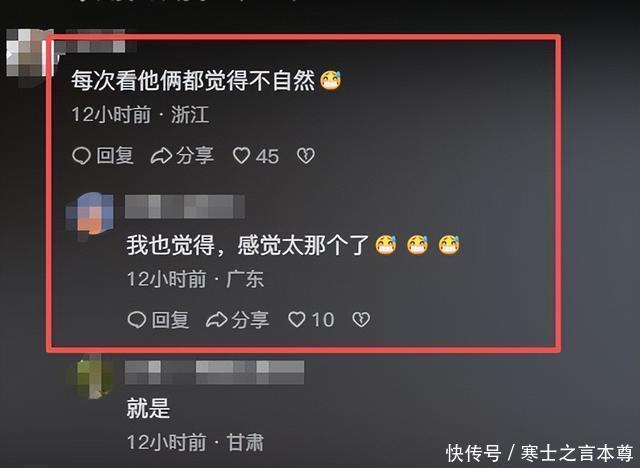Dislike the Guangdong reply with broken heart
This screenshot has width=640, height=468.
click(x=361, y=319)
